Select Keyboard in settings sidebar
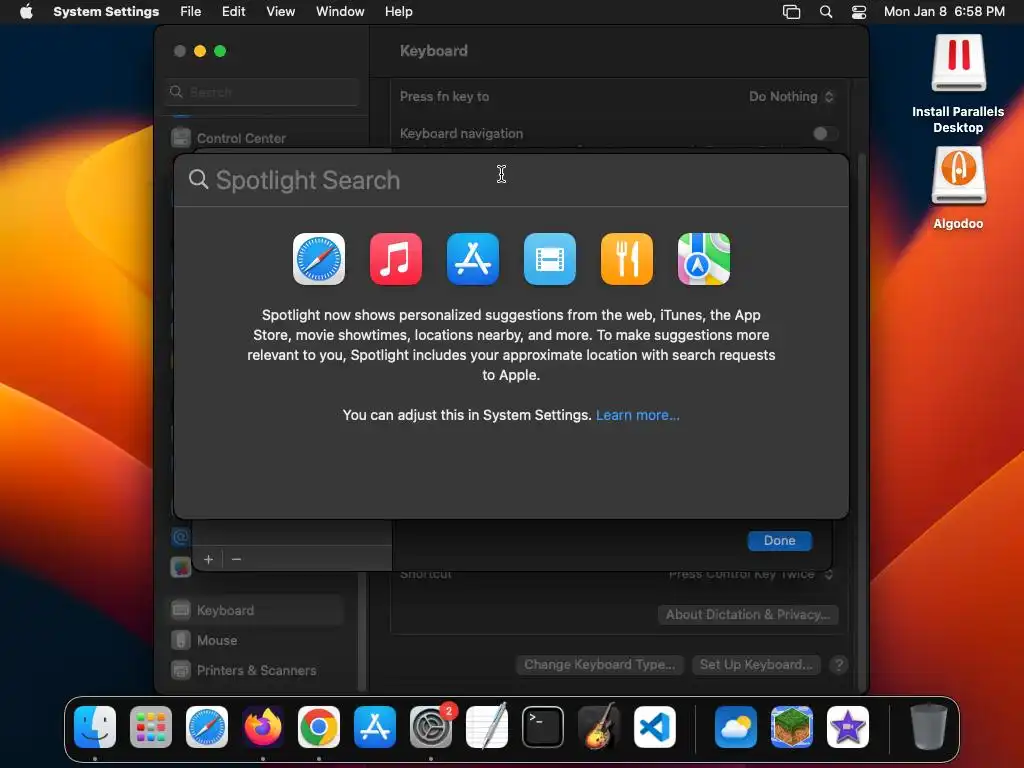This screenshot has height=768, width=1024. pos(256,610)
